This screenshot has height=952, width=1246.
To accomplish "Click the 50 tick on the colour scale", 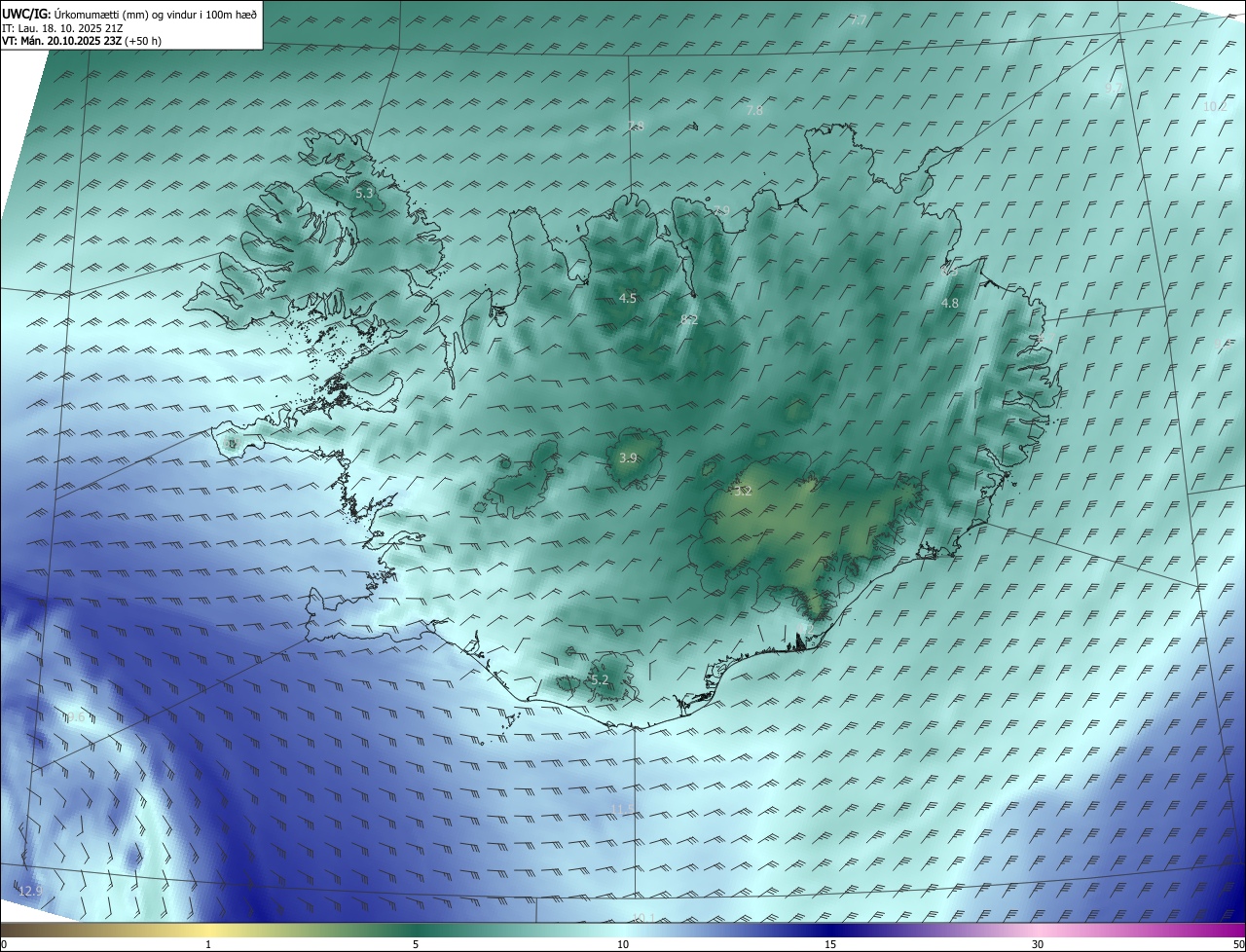I will pyautogui.click(x=1238, y=944).
